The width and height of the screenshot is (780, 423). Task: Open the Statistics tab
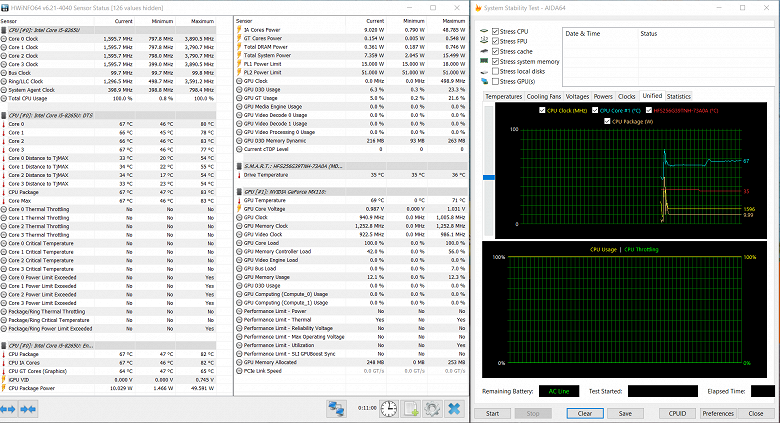tap(679, 97)
